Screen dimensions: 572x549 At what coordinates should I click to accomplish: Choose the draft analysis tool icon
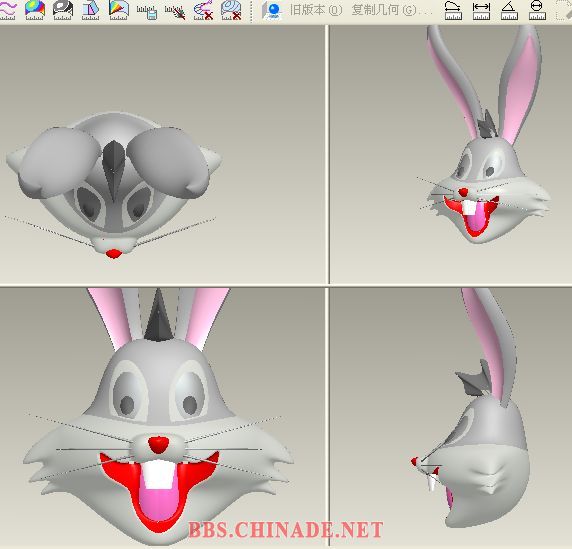pos(90,10)
